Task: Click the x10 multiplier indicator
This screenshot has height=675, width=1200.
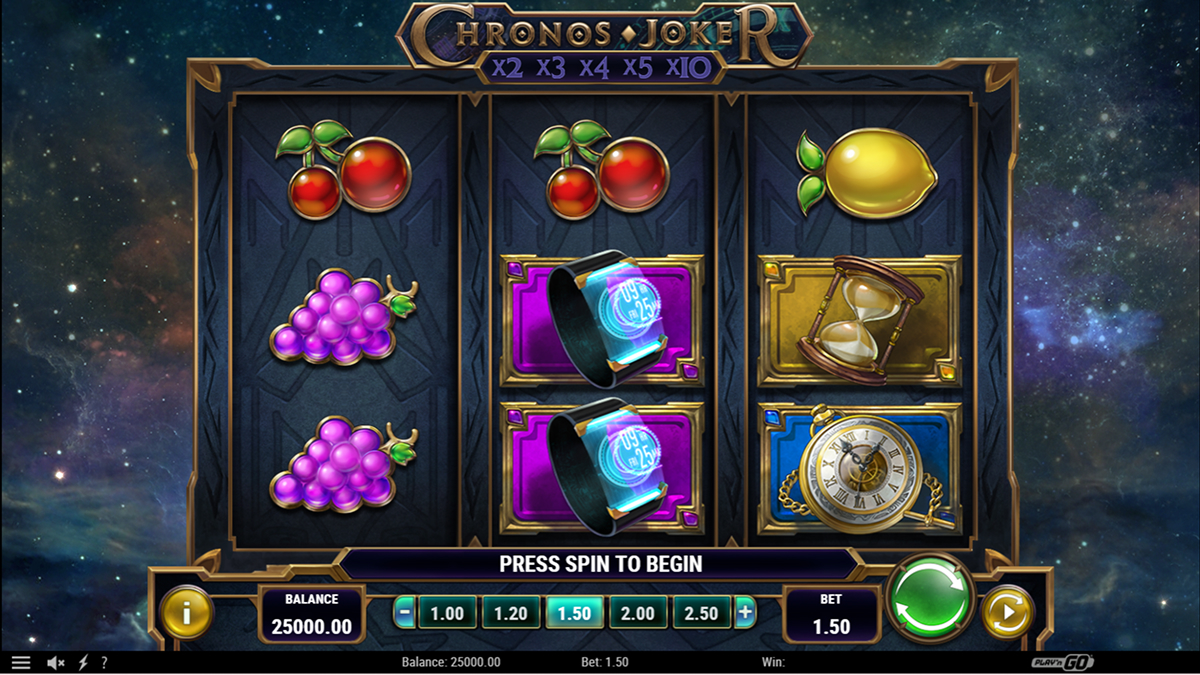Action: 687,68
